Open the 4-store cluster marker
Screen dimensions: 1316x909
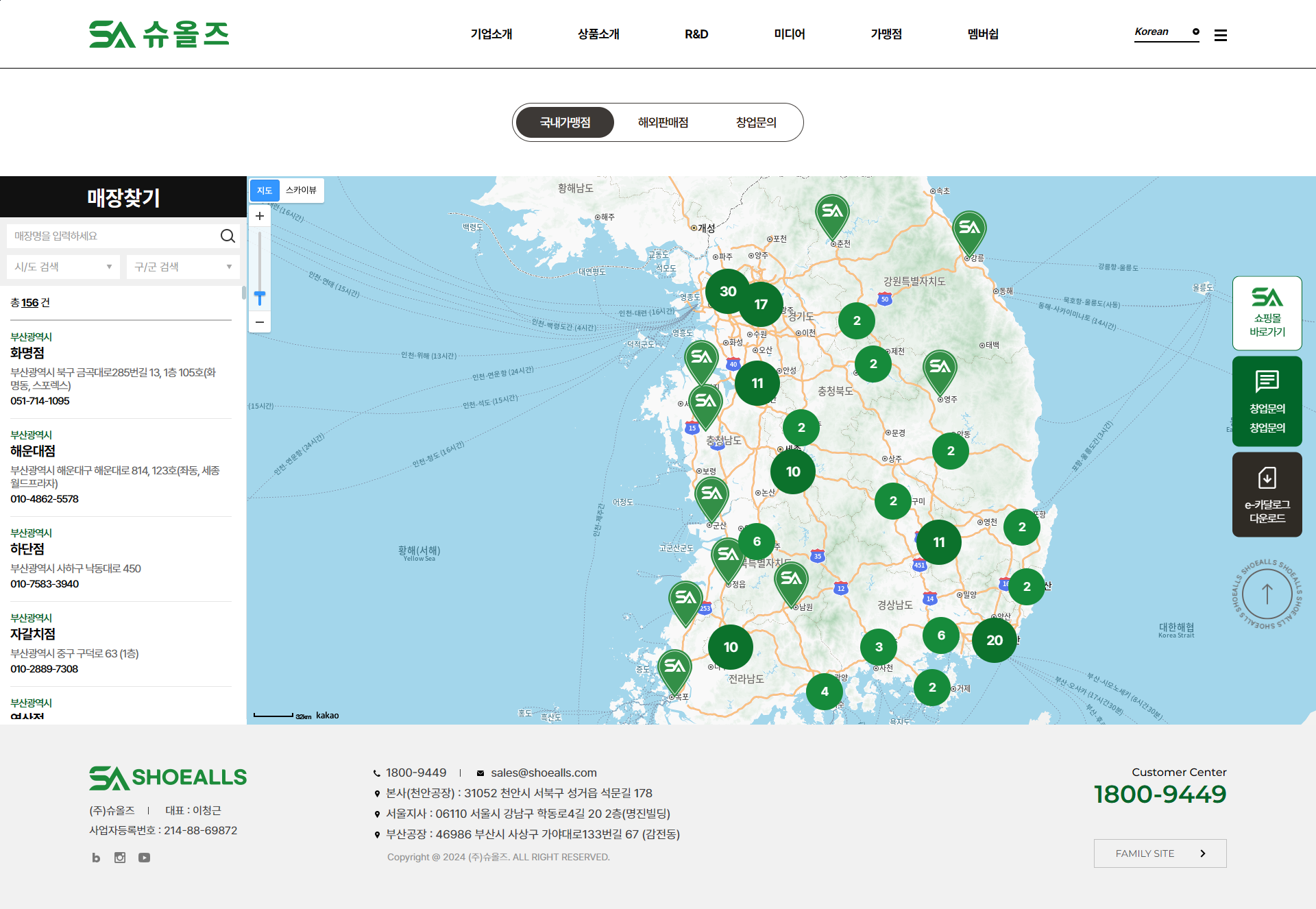pyautogui.click(x=825, y=692)
